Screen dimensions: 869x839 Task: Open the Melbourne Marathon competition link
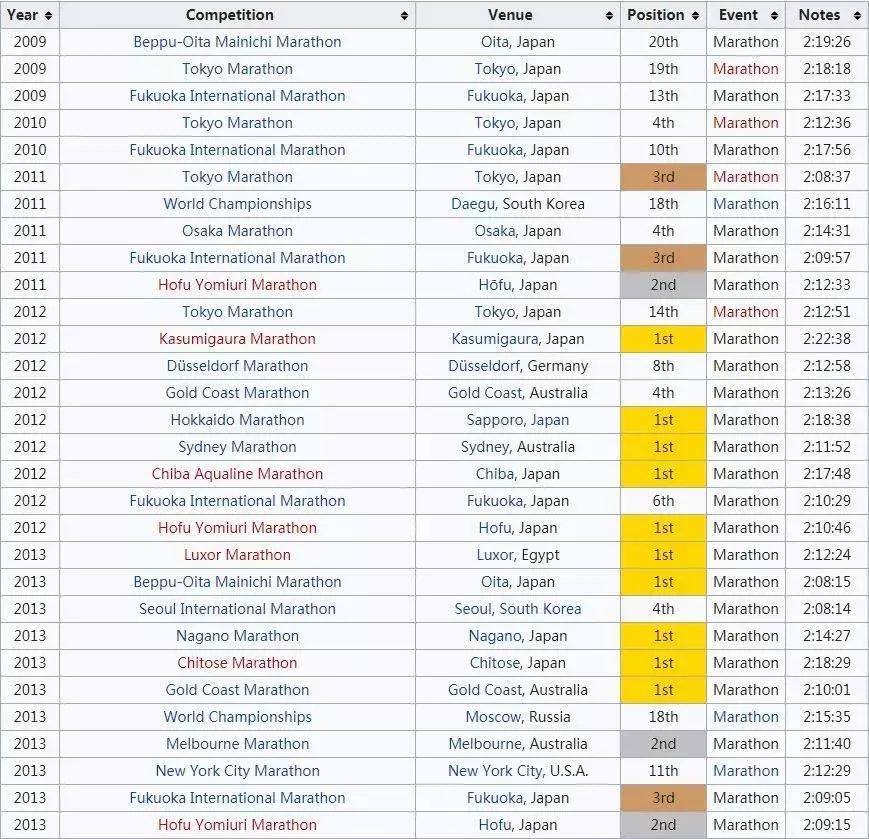237,744
